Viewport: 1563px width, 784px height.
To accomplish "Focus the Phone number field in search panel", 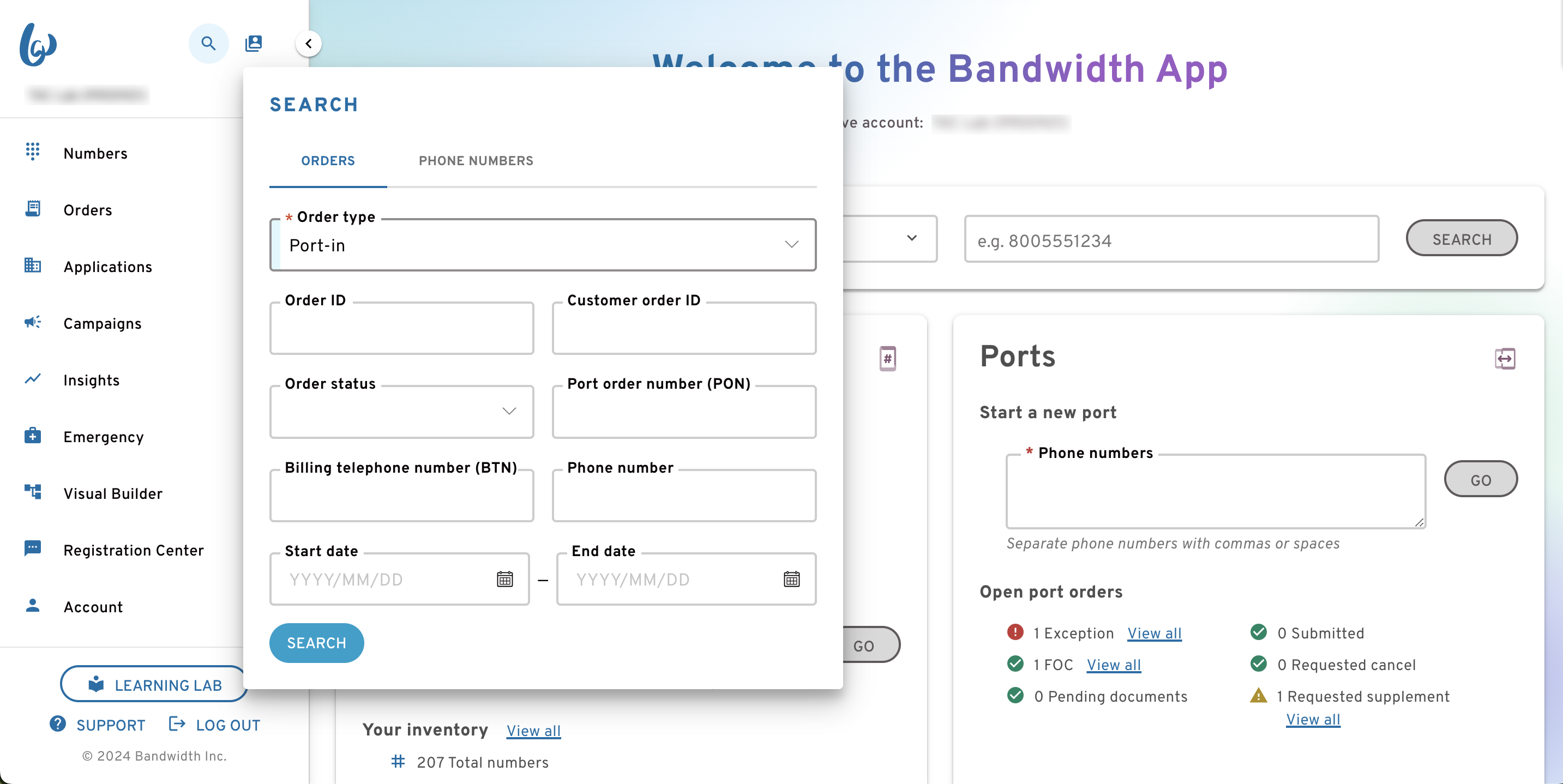I will [684, 496].
